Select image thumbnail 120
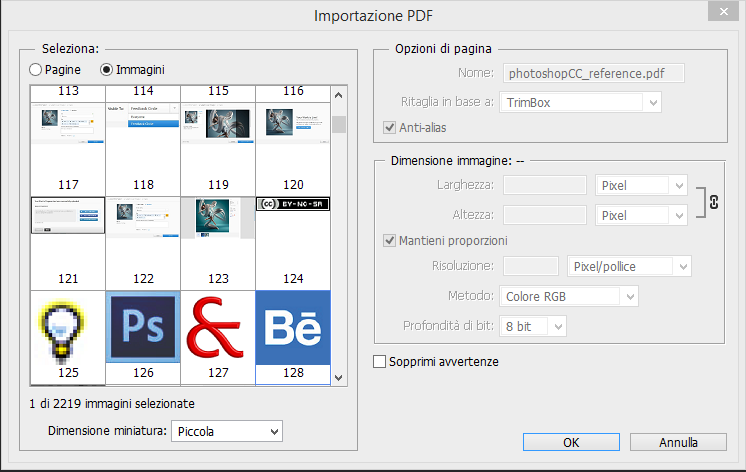This screenshot has height=472, width=746. coord(293,149)
